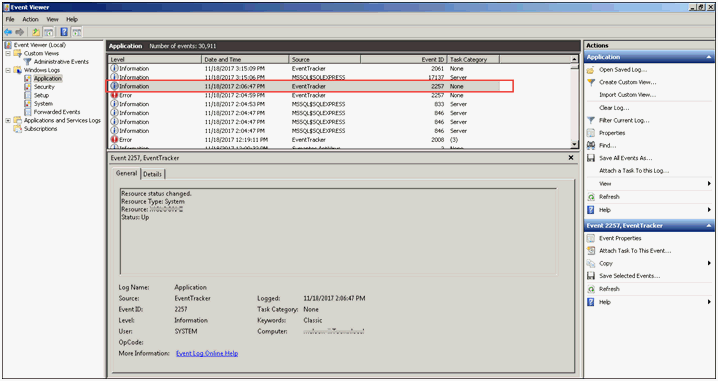Viewport: 718px width, 381px height.
Task: Expand Applications and Services Logs node
Action: (x=8, y=120)
